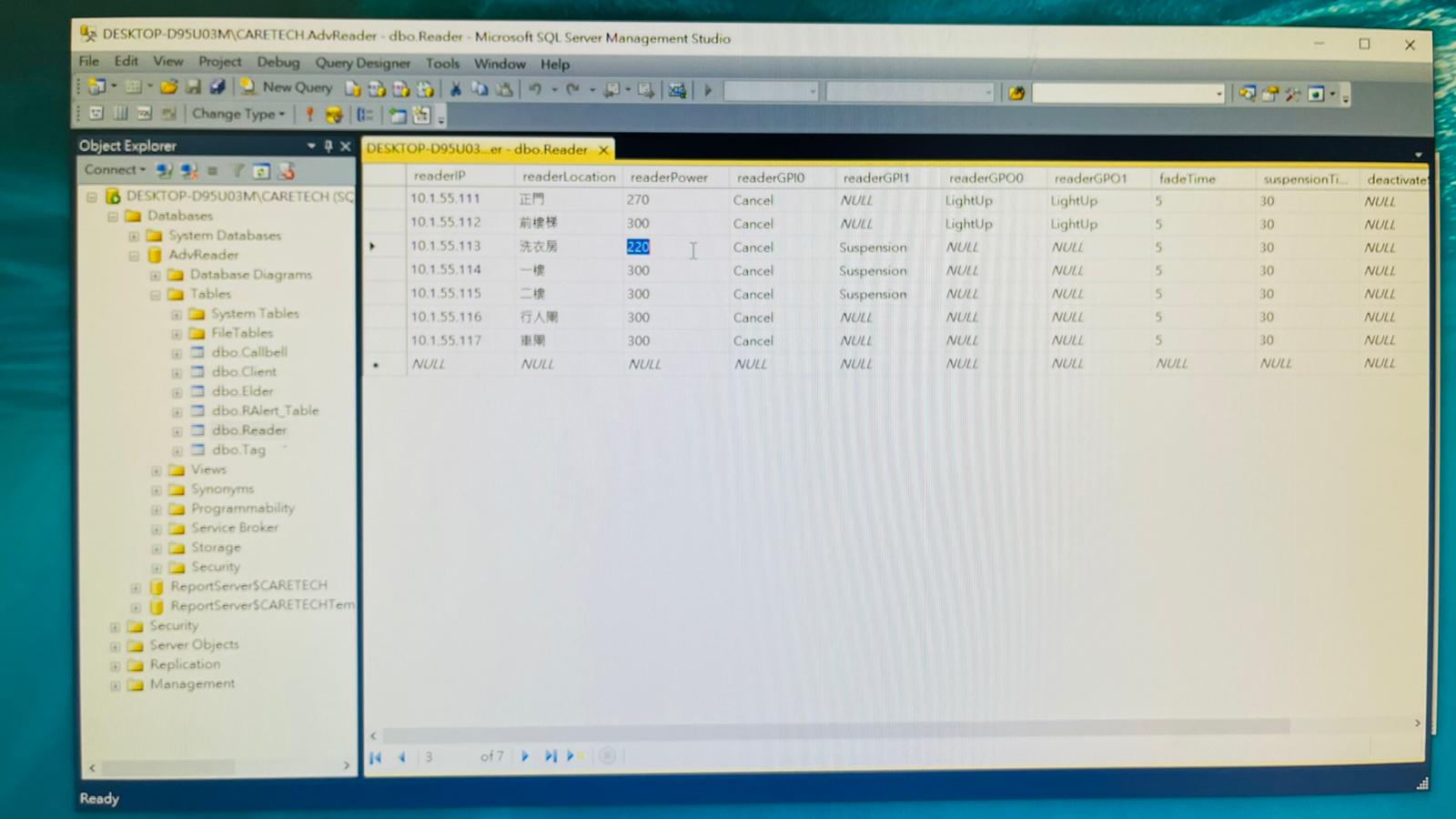Collapse the AdvReader database node
Viewport: 1456px width, 819px height.
(x=134, y=256)
